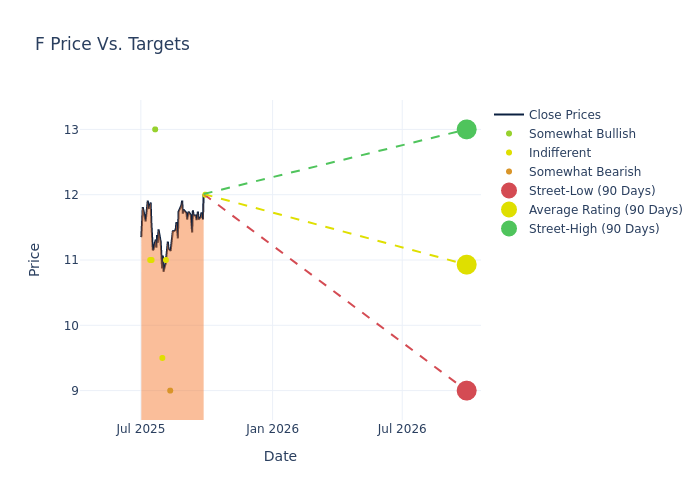Click the green Street-High legend swatch

click(509, 229)
